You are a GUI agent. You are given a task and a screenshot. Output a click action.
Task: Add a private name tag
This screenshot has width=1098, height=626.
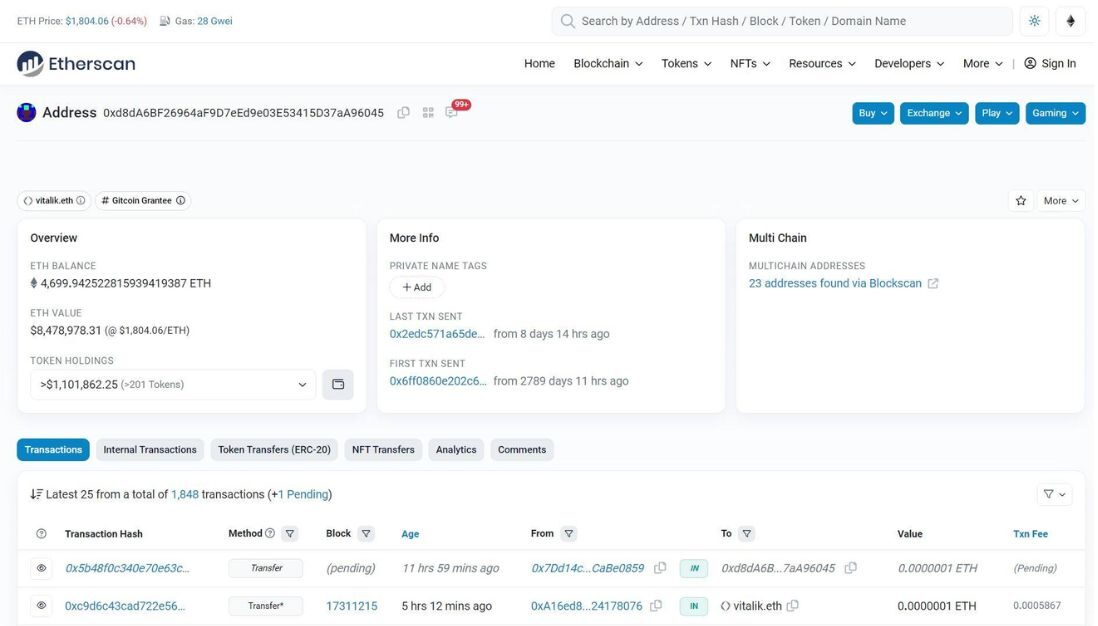click(417, 287)
